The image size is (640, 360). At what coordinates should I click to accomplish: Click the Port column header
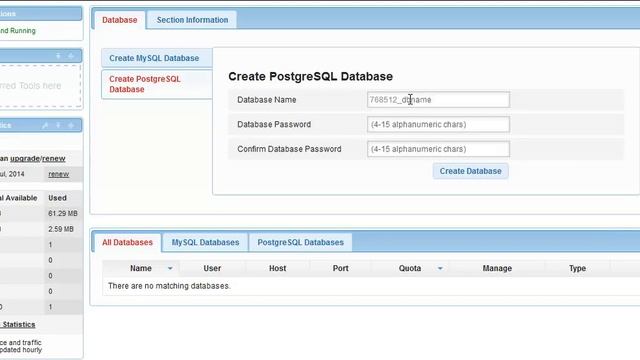(x=340, y=269)
